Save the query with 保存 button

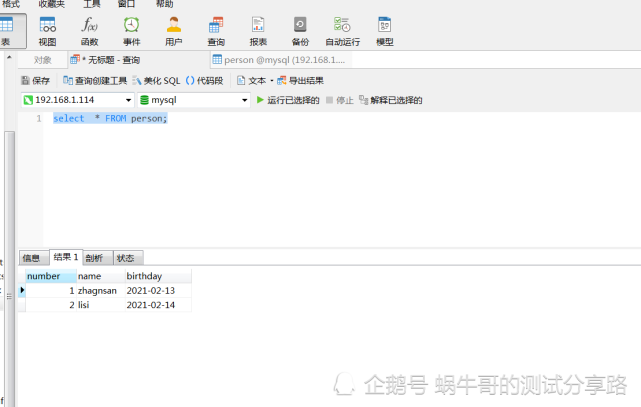(x=36, y=81)
